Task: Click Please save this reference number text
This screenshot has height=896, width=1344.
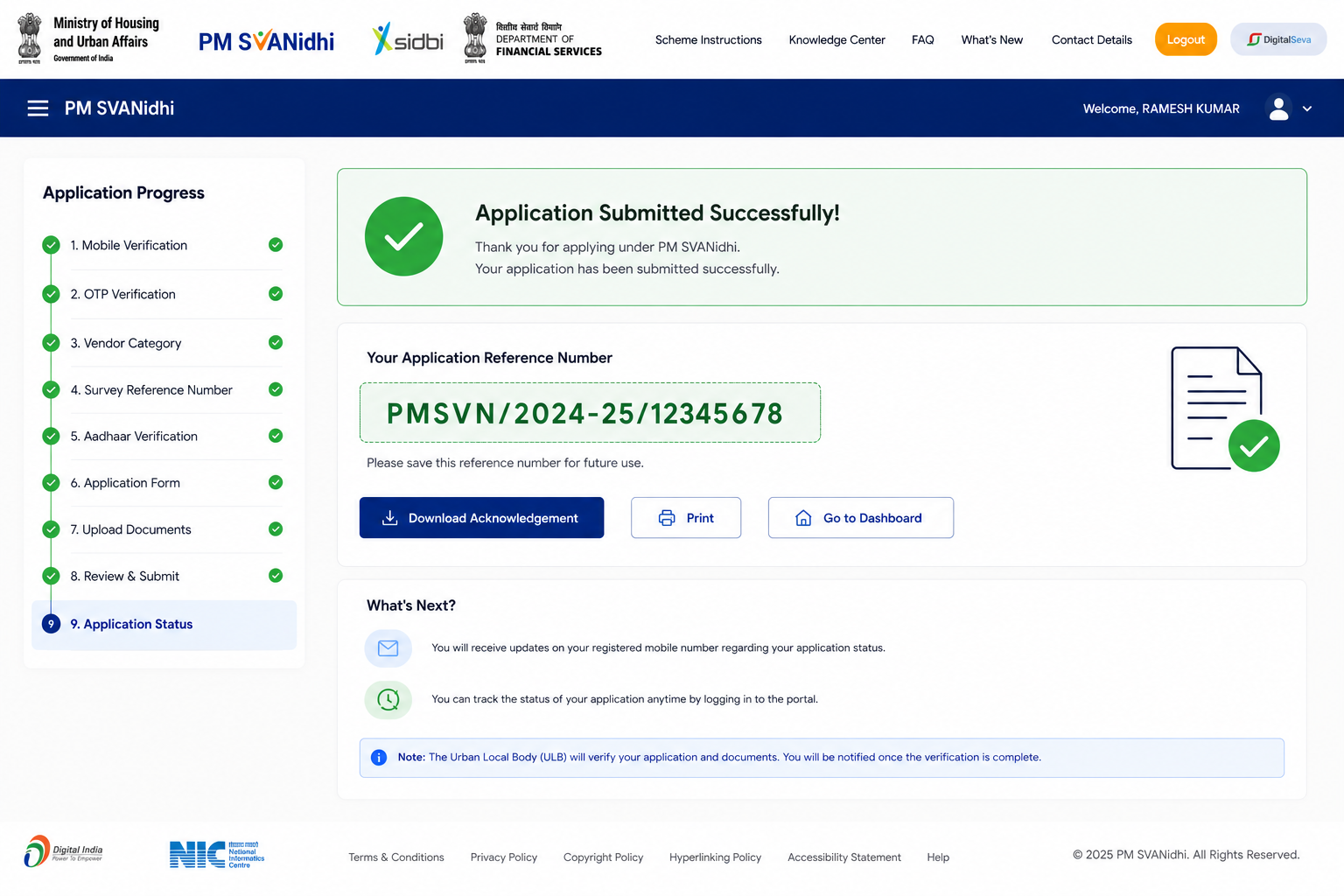Action: point(505,463)
